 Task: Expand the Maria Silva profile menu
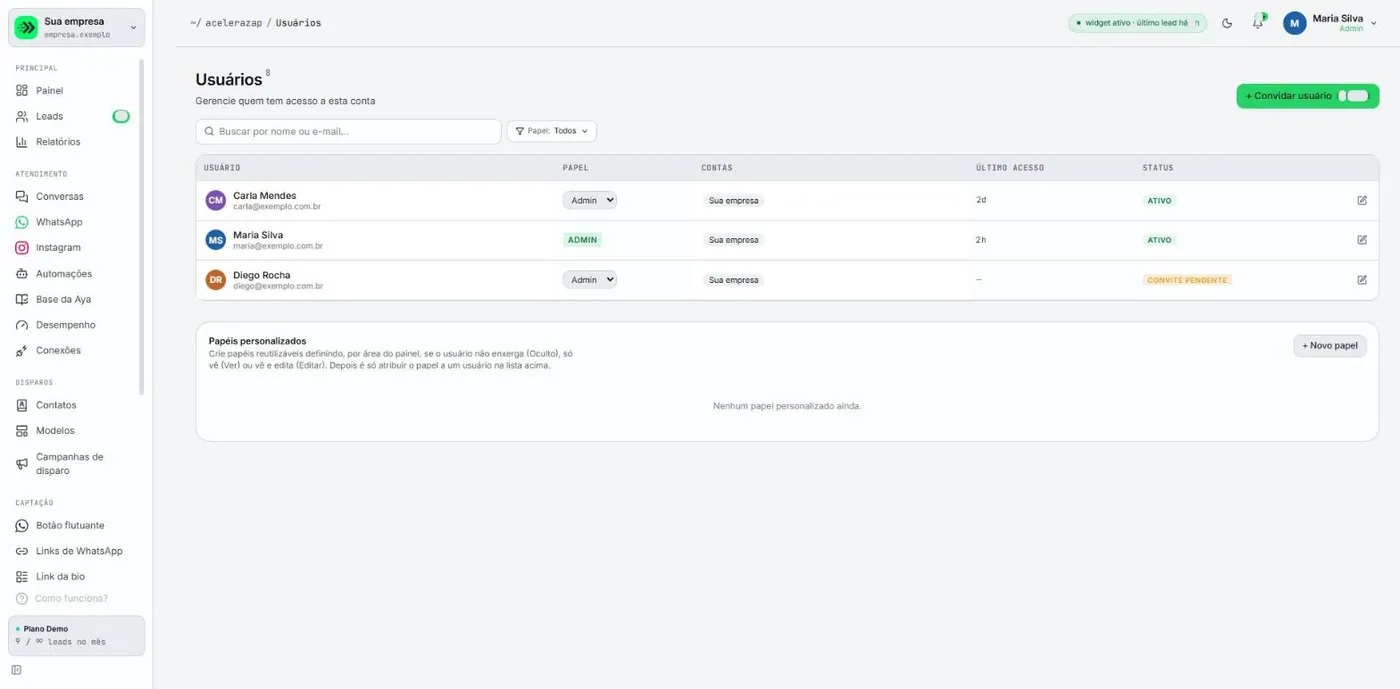pyautogui.click(x=1330, y=23)
